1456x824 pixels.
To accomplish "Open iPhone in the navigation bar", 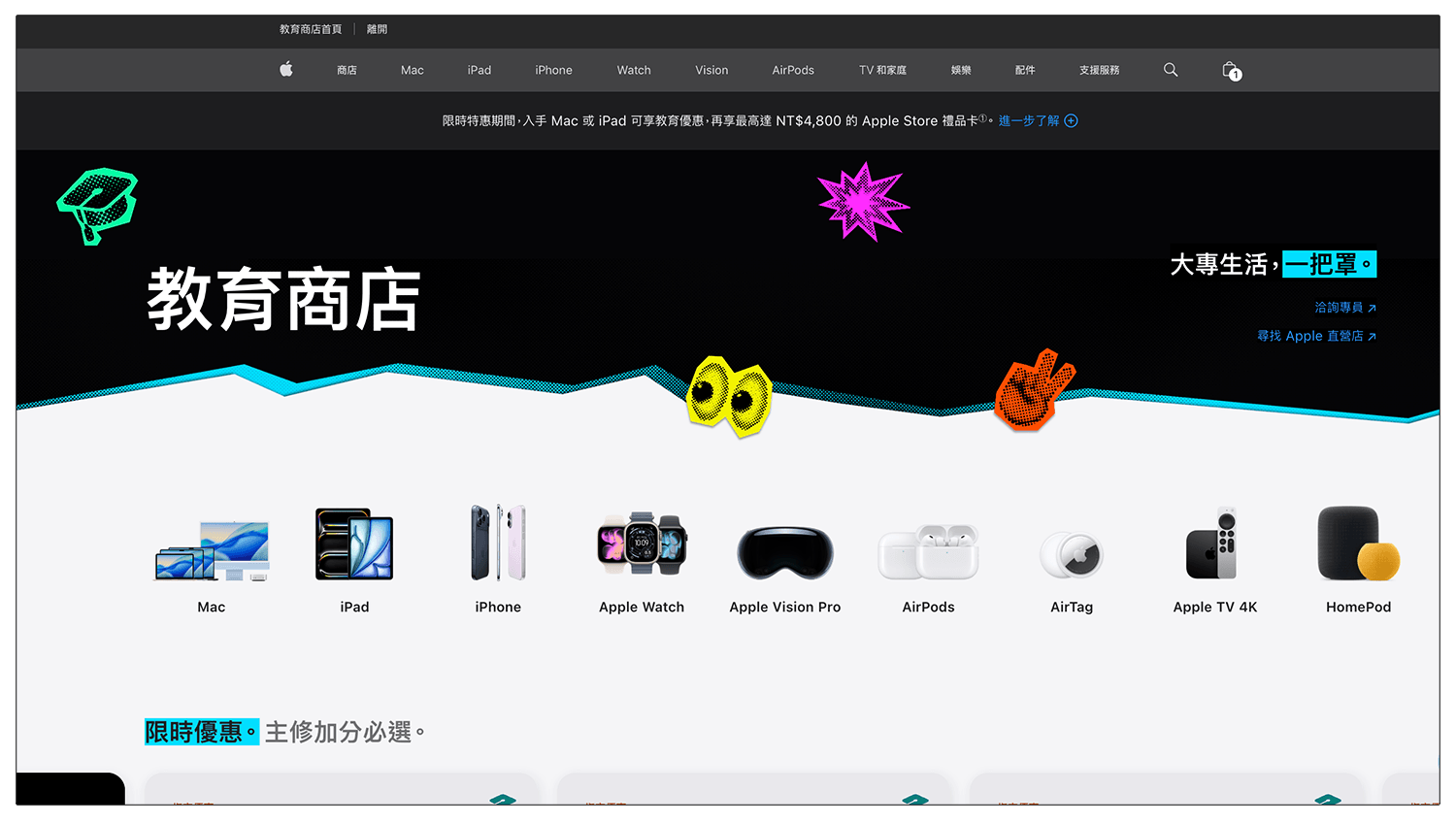I will pos(553,70).
